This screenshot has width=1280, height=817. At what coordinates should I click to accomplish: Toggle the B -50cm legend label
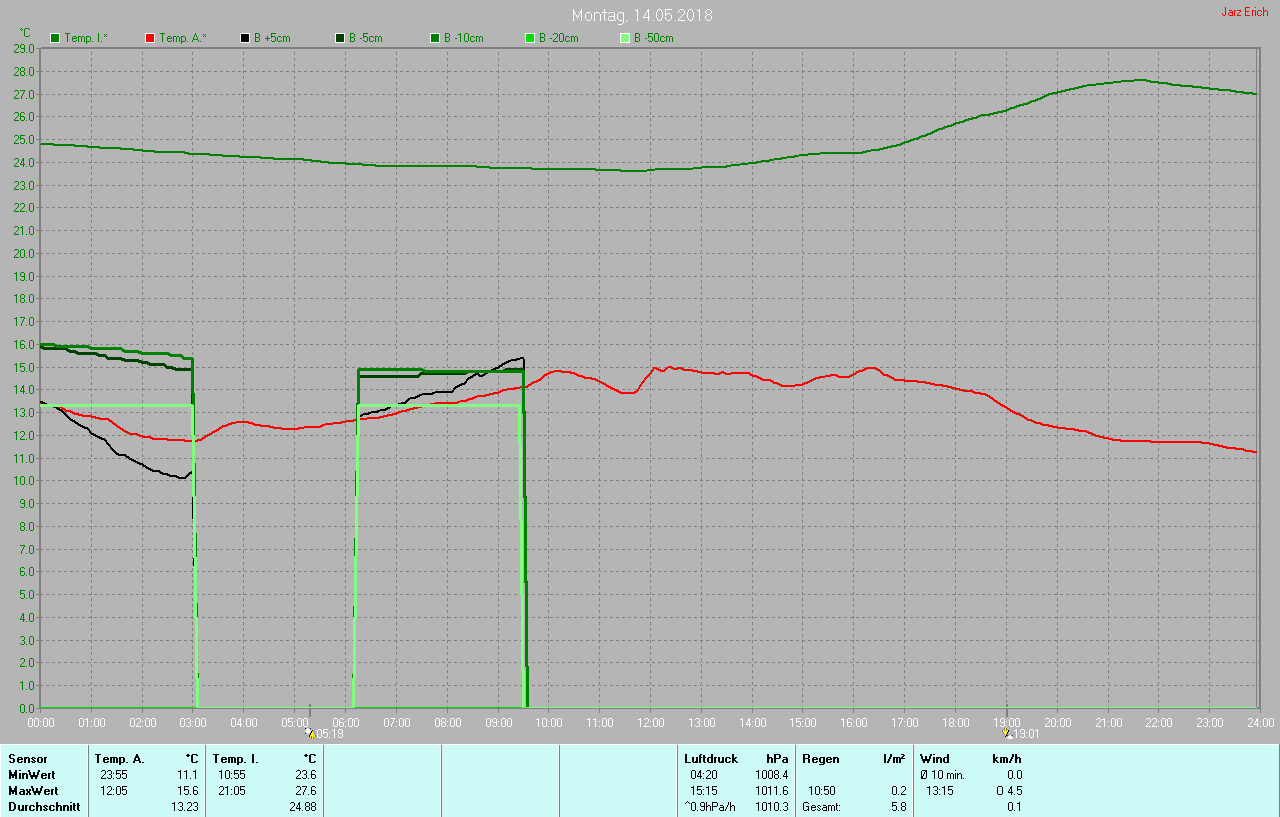pyautogui.click(x=653, y=38)
